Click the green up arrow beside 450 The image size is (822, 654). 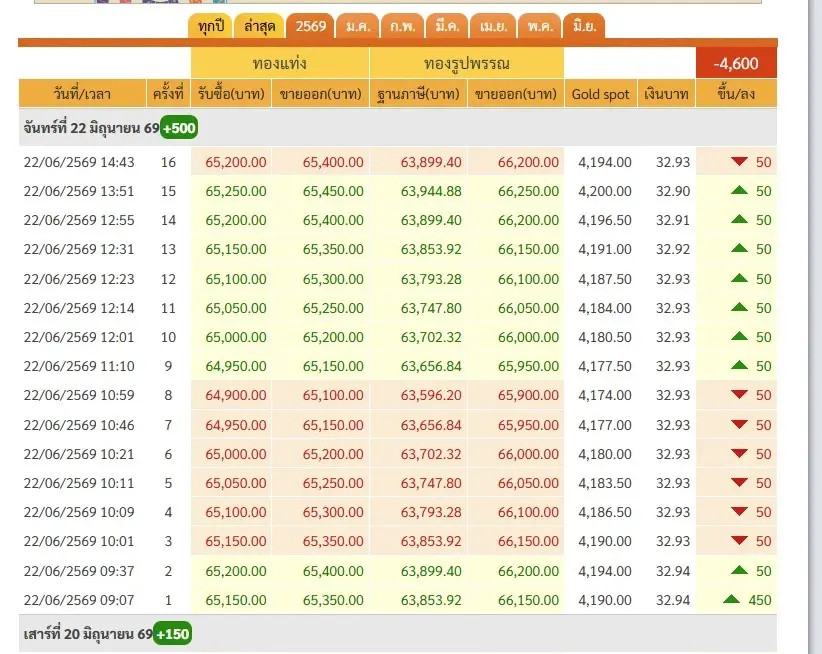click(731, 599)
